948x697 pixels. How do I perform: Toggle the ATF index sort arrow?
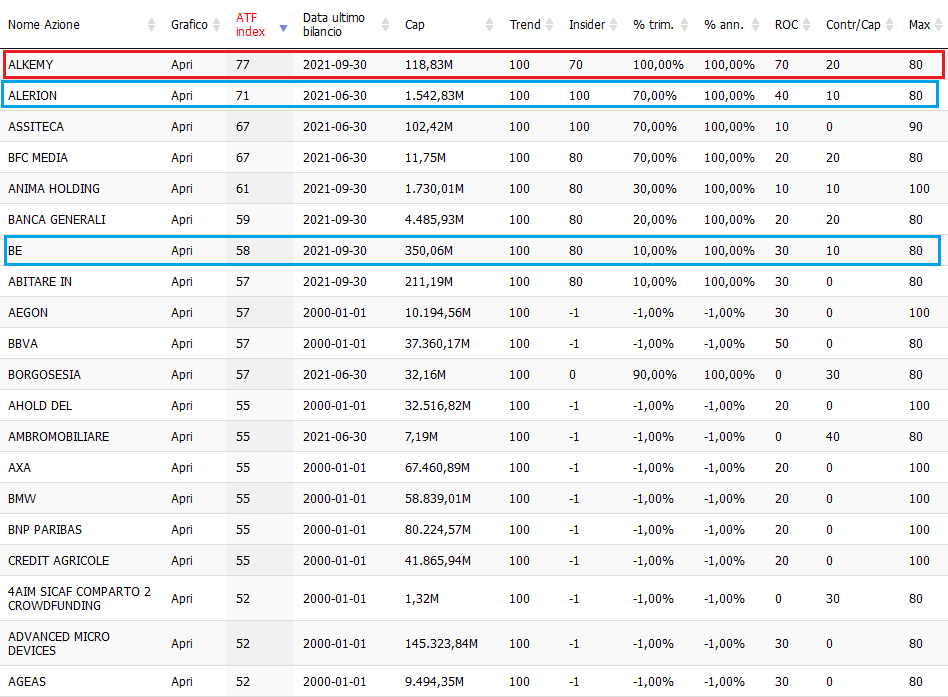283,28
